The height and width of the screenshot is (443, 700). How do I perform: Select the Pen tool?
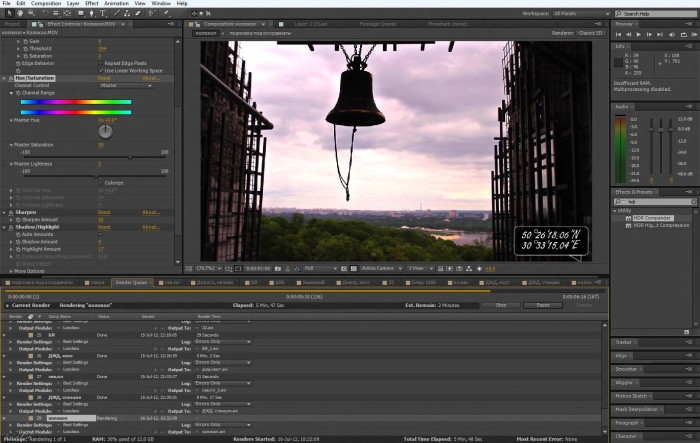pyautogui.click(x=92, y=13)
